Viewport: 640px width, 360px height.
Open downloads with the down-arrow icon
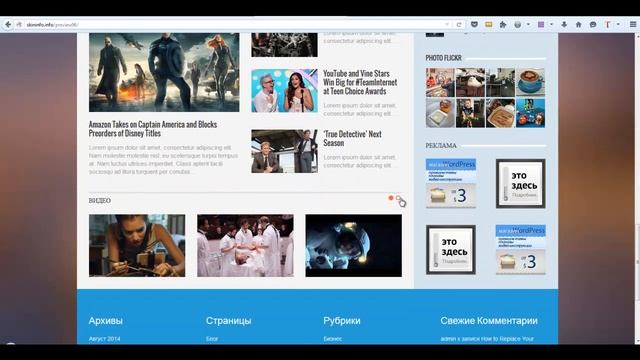564,24
